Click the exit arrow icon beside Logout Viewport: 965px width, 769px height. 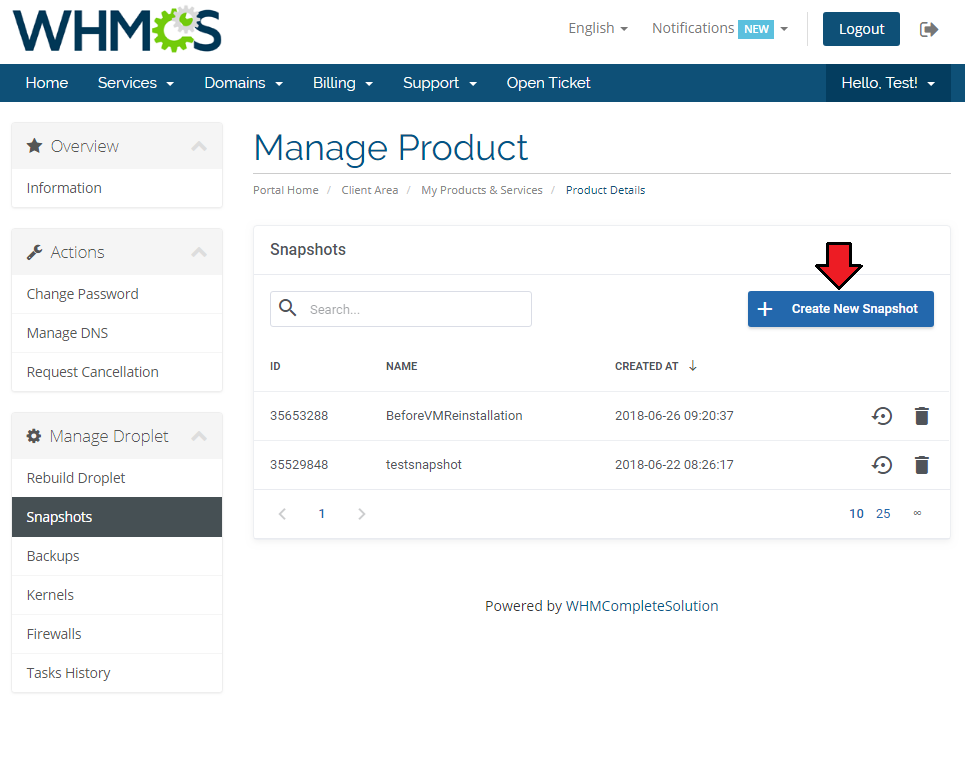pyautogui.click(x=929, y=29)
